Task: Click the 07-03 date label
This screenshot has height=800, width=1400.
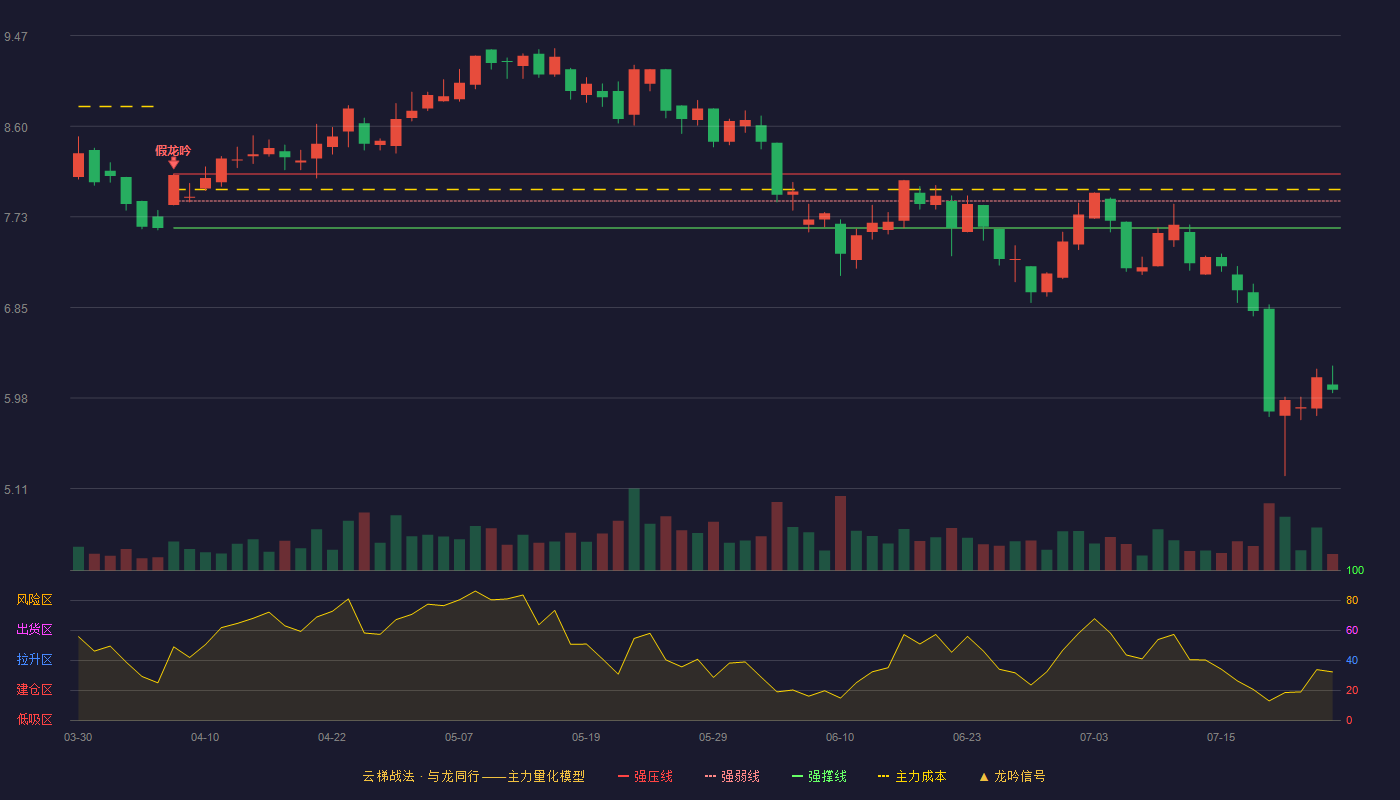Action: point(1094,737)
